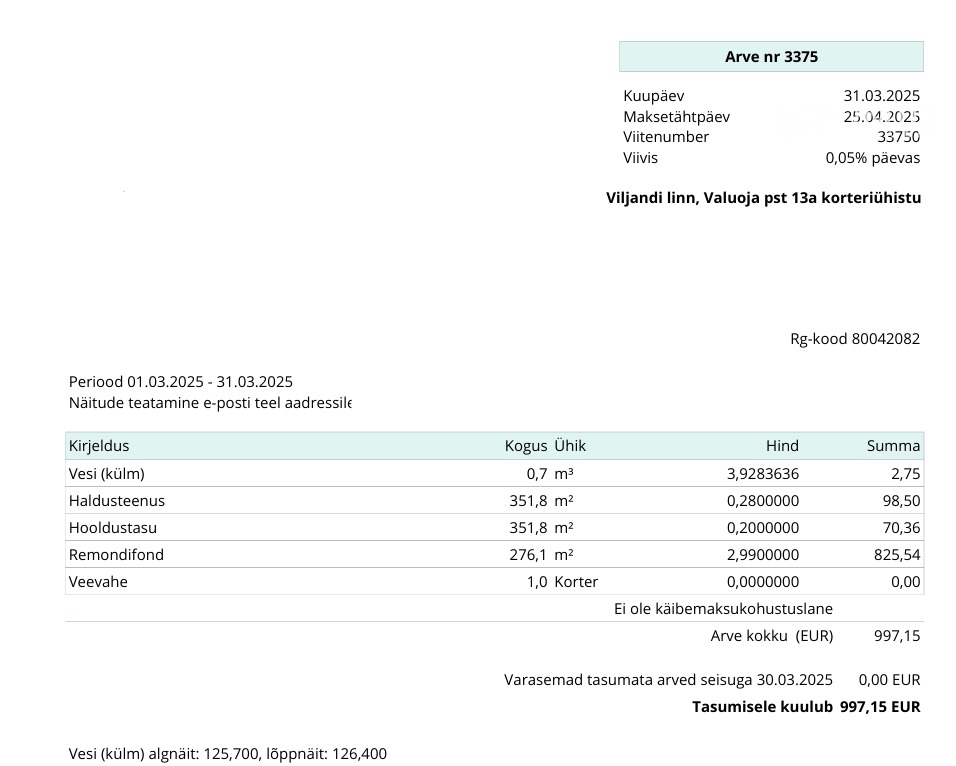Select the Rg-kood 80042082 text
Viewport: 956px width, 766px height.
point(854,339)
